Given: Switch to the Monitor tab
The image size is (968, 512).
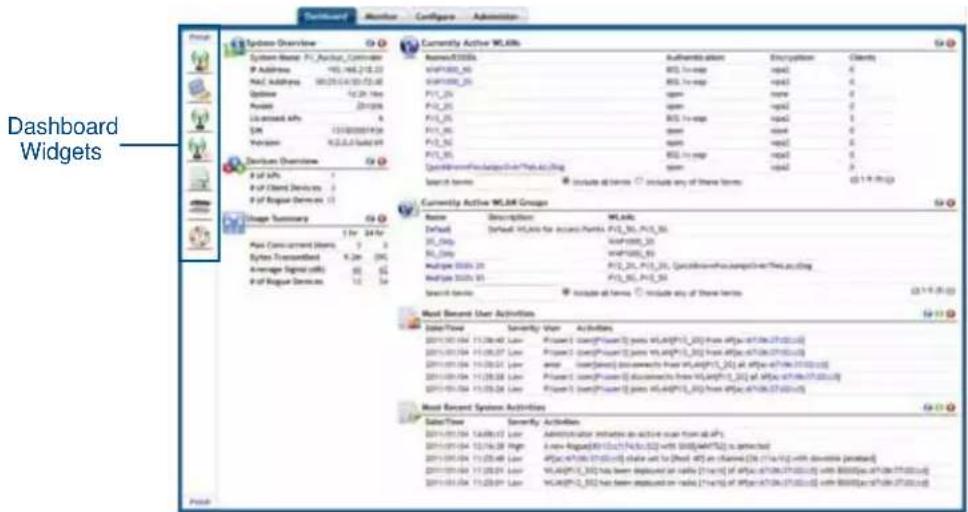Looking at the screenshot, I should pos(382,17).
